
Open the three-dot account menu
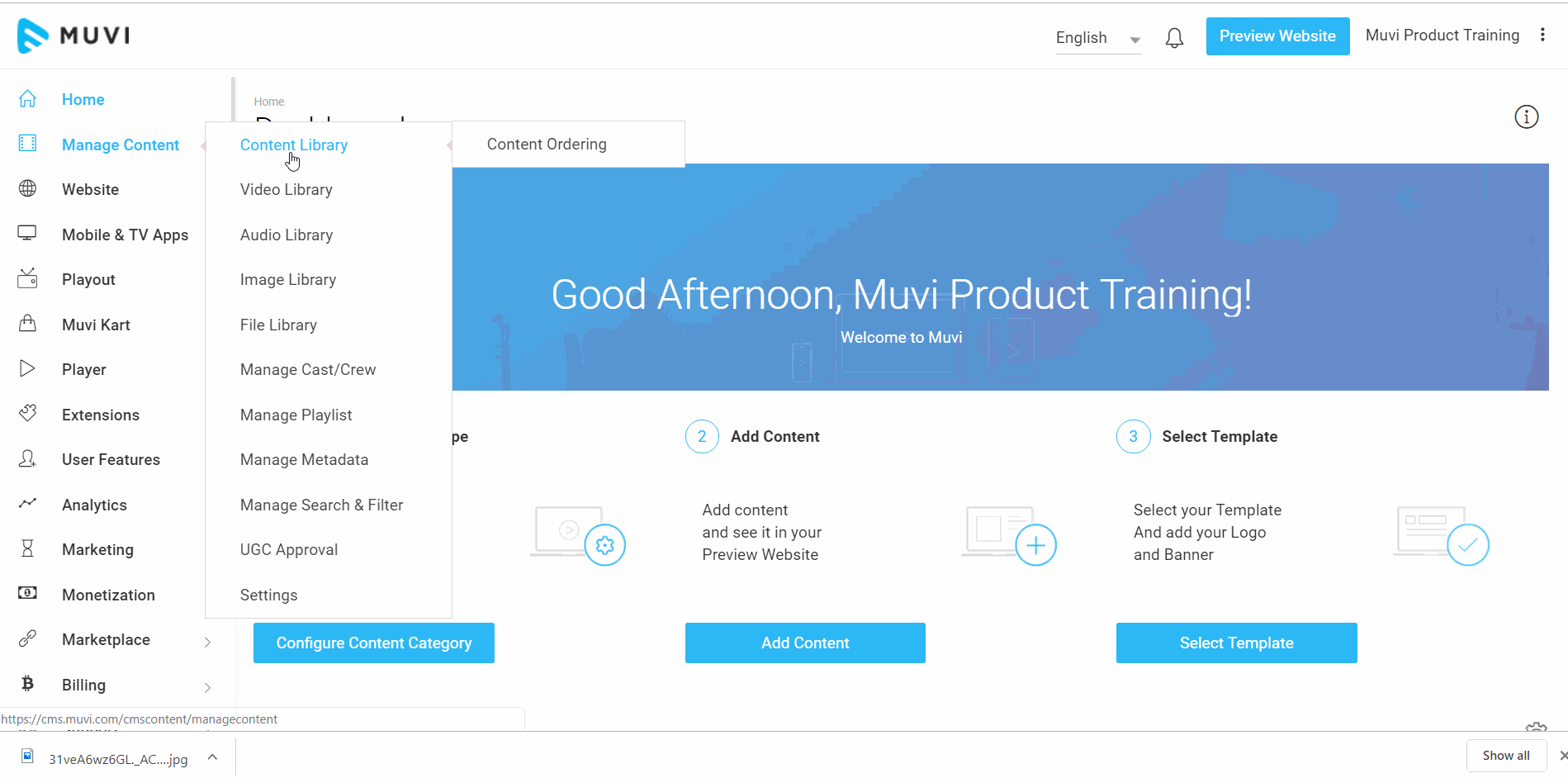tap(1542, 35)
